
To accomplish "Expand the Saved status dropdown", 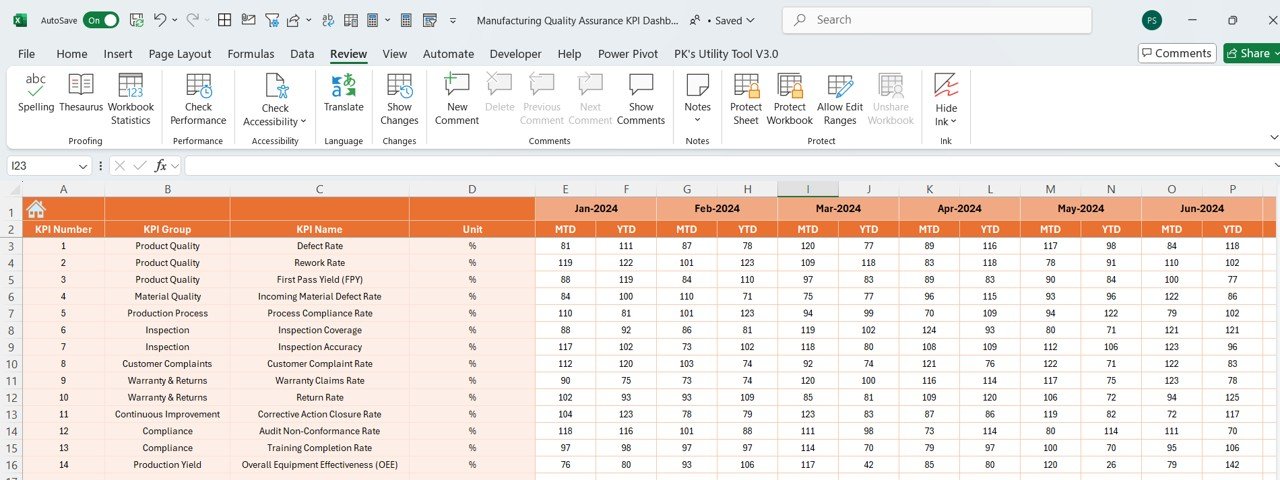I will (751, 20).
